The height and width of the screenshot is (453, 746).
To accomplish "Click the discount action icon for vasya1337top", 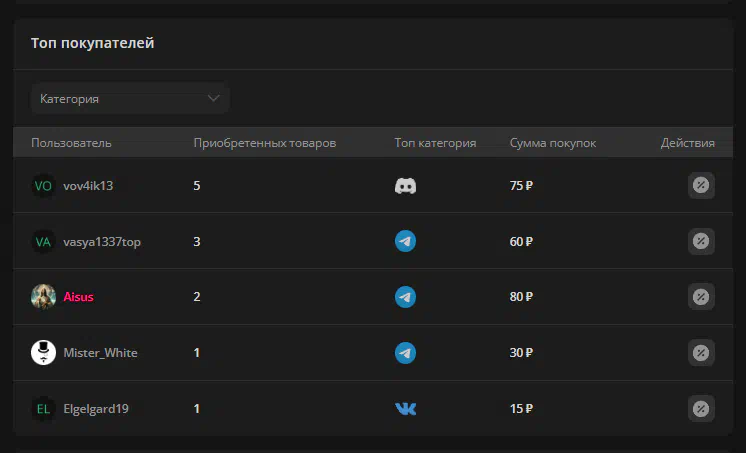I will pos(701,241).
